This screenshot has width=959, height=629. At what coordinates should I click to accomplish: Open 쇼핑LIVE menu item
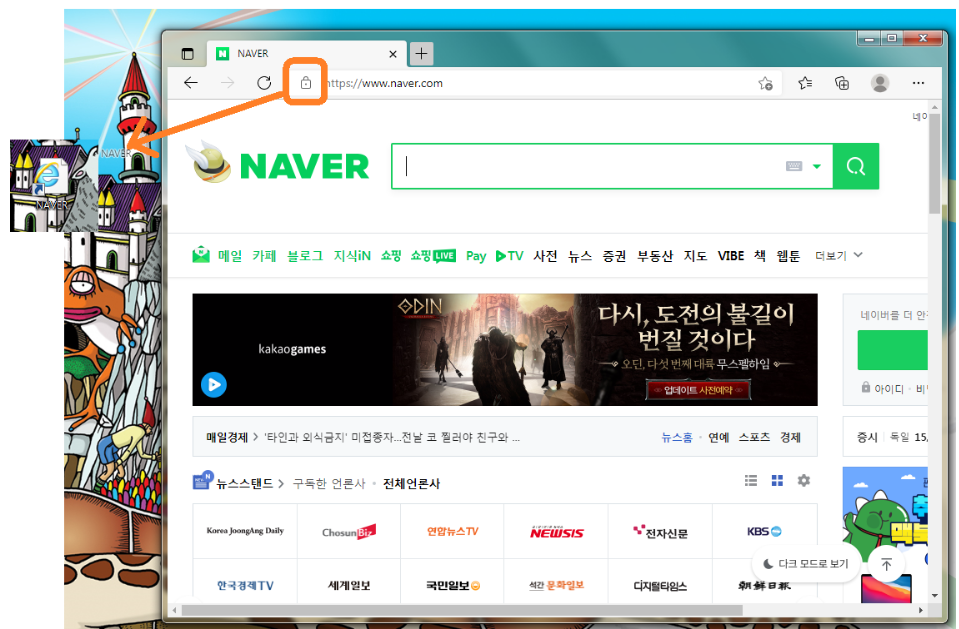[x=433, y=255]
